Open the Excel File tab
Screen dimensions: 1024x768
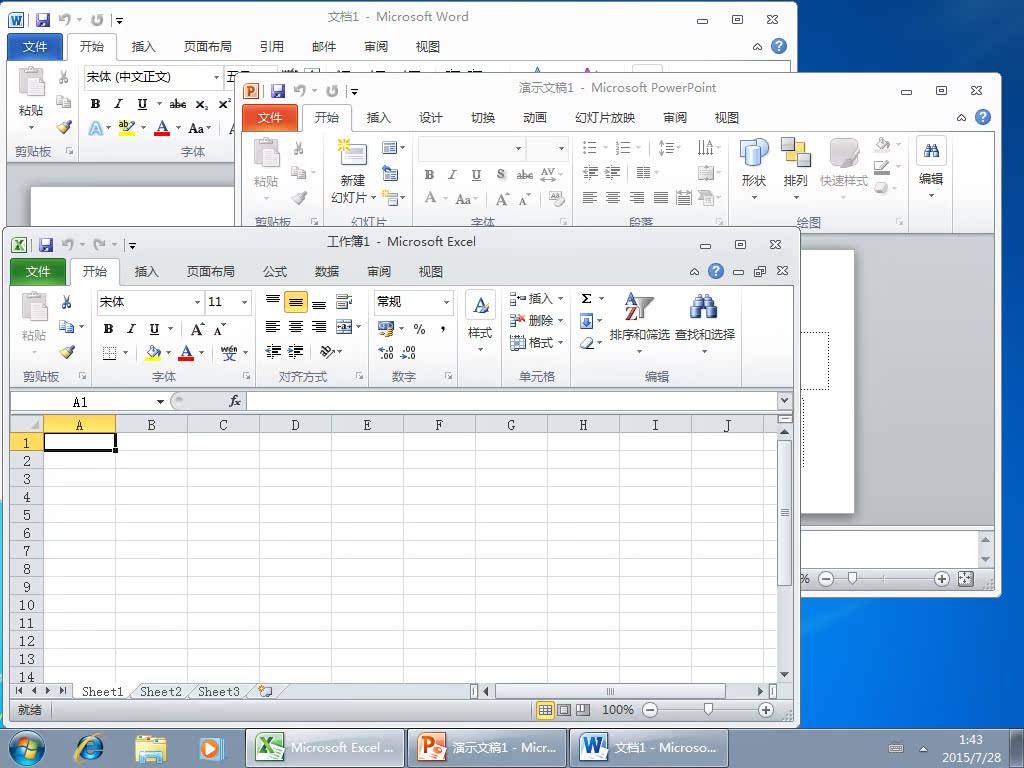(x=38, y=271)
